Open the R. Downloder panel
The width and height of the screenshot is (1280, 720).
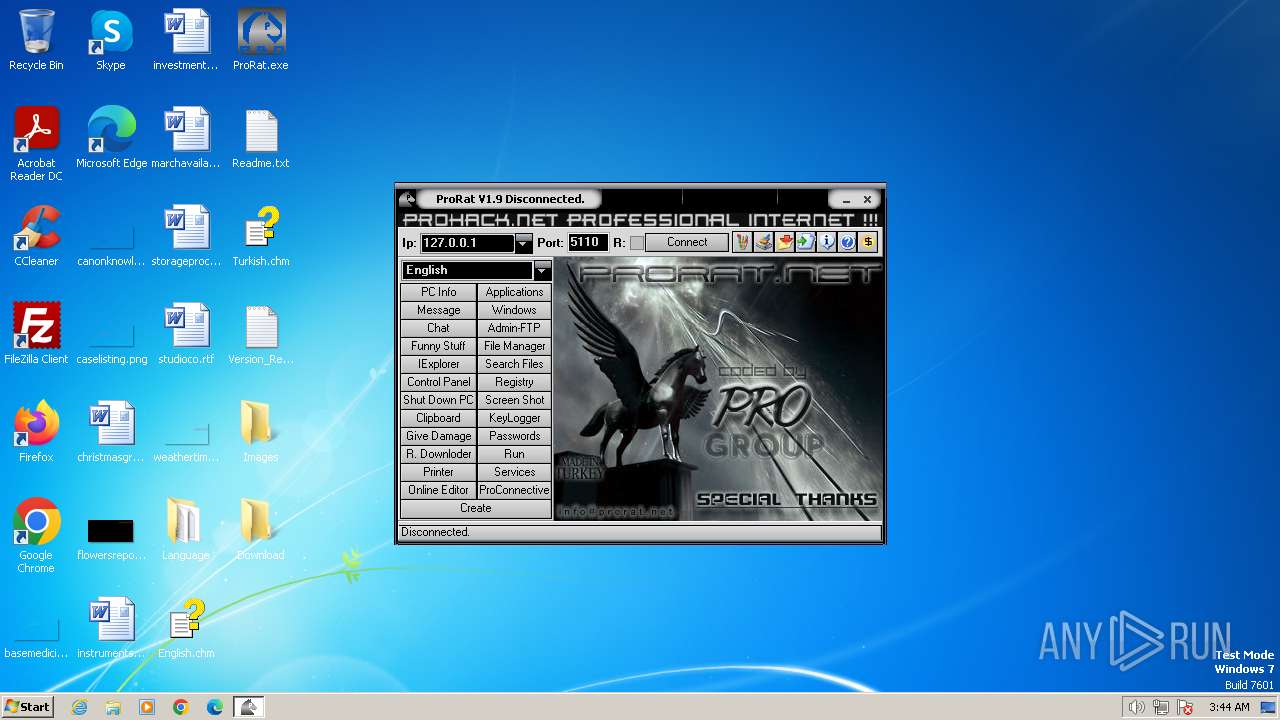(438, 454)
